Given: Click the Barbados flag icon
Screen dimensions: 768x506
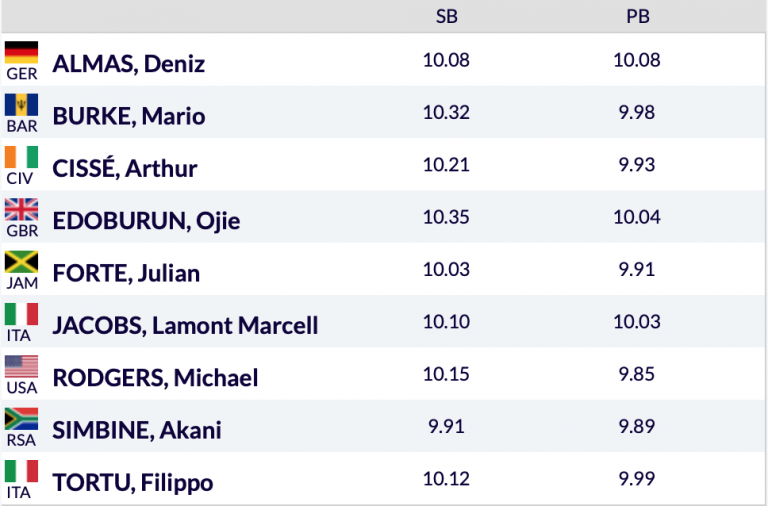Looking at the screenshot, I should tap(22, 105).
